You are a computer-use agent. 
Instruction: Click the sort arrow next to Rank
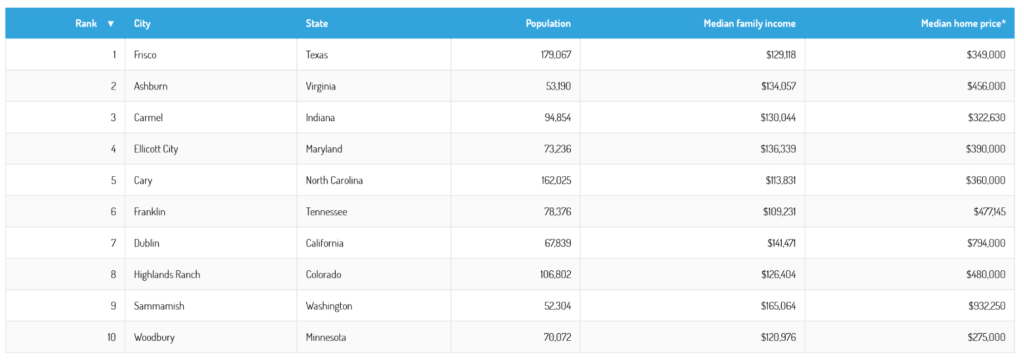click(x=110, y=24)
